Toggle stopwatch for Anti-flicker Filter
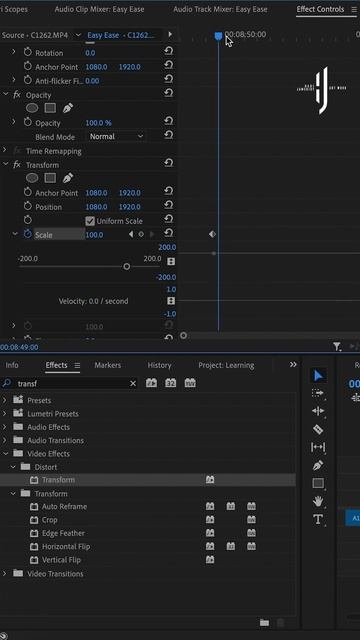 [x=28, y=80]
